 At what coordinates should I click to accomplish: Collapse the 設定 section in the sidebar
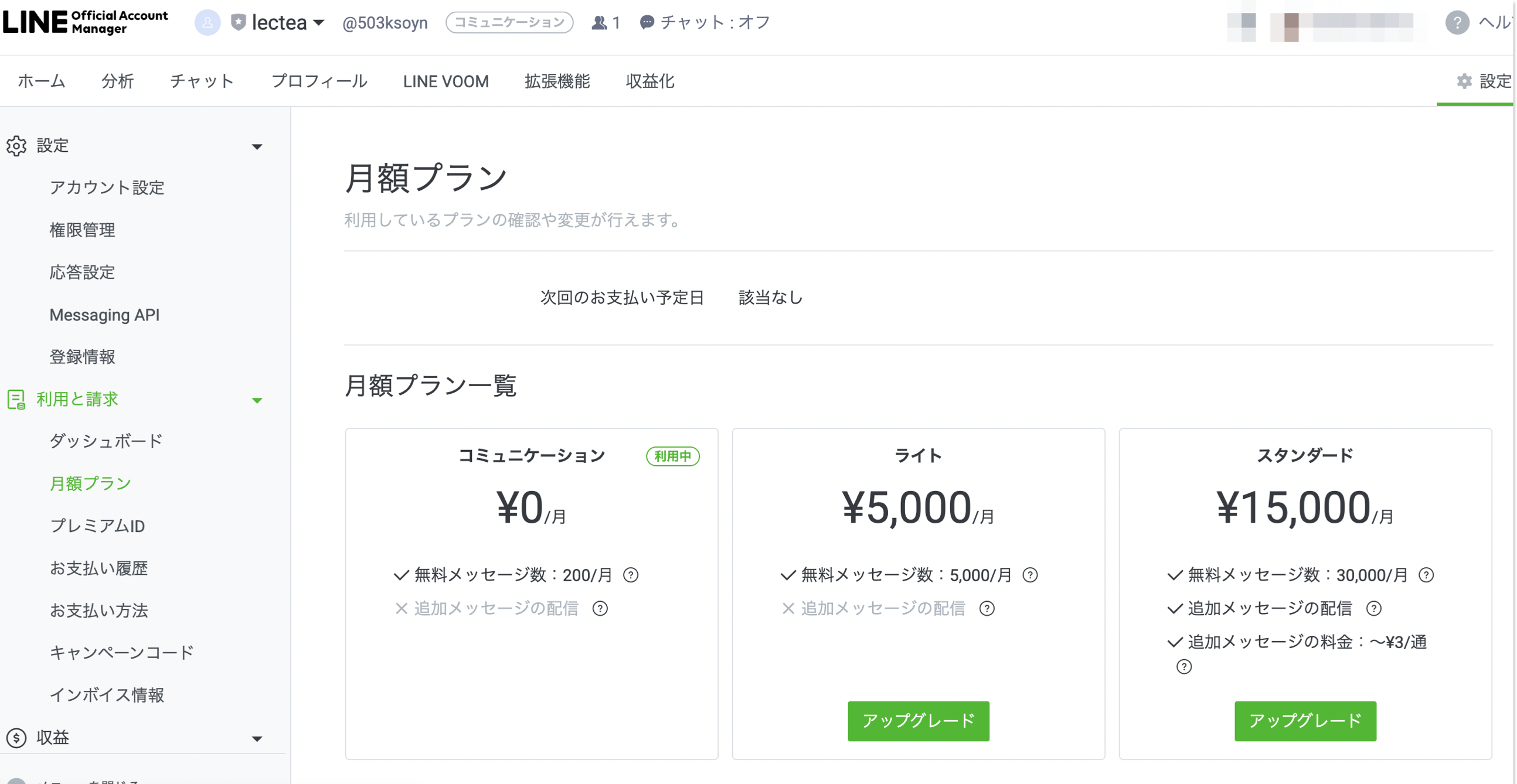(x=257, y=146)
